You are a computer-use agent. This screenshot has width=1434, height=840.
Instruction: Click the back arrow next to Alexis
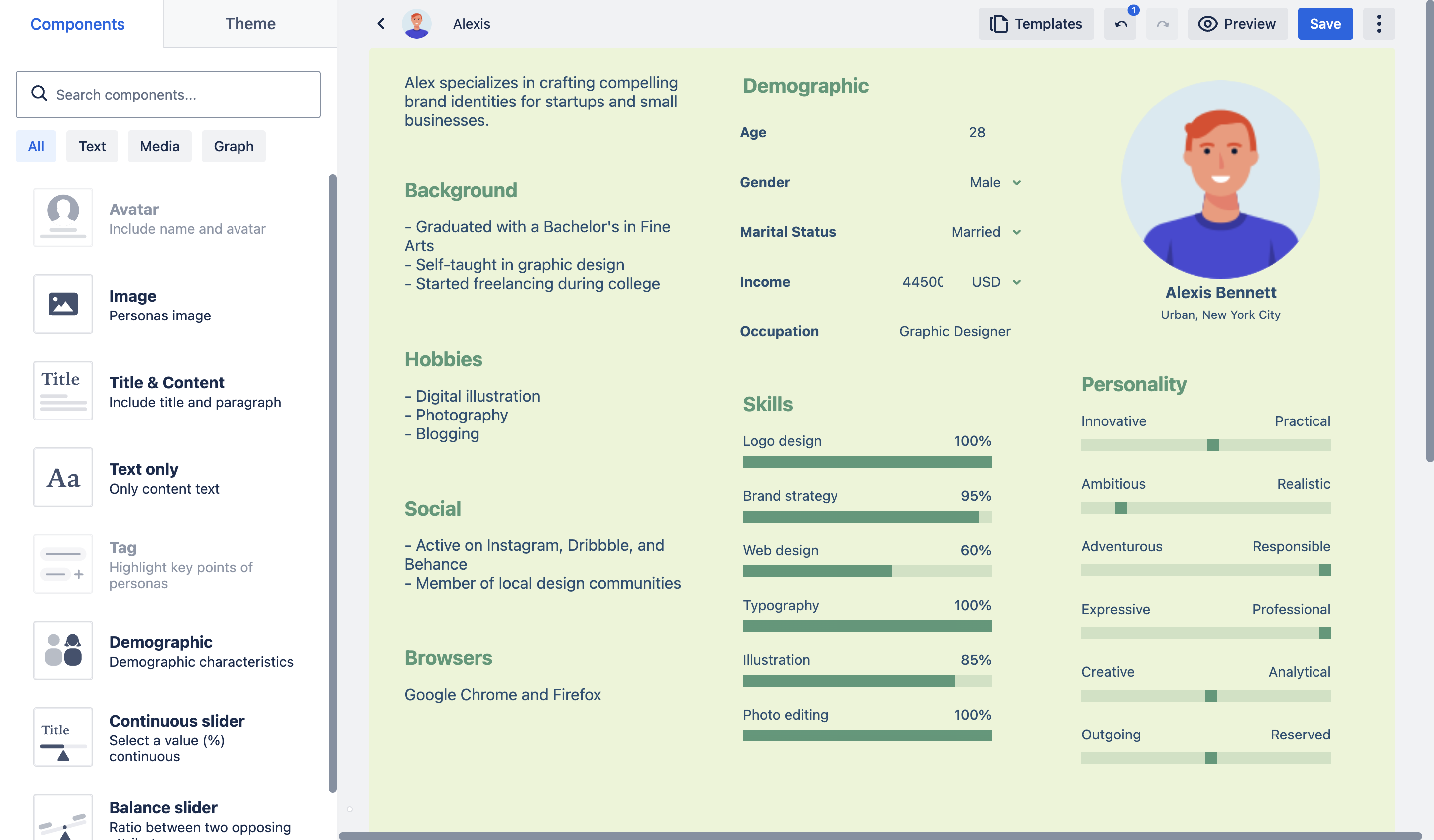(x=381, y=24)
